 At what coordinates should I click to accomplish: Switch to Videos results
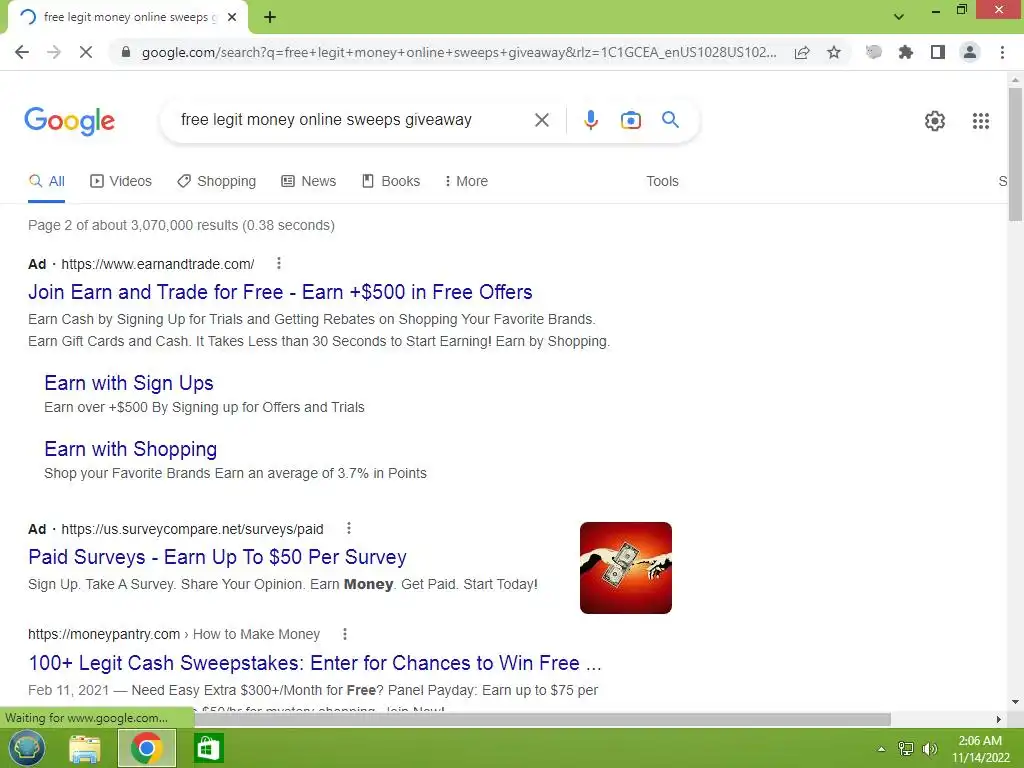(121, 182)
